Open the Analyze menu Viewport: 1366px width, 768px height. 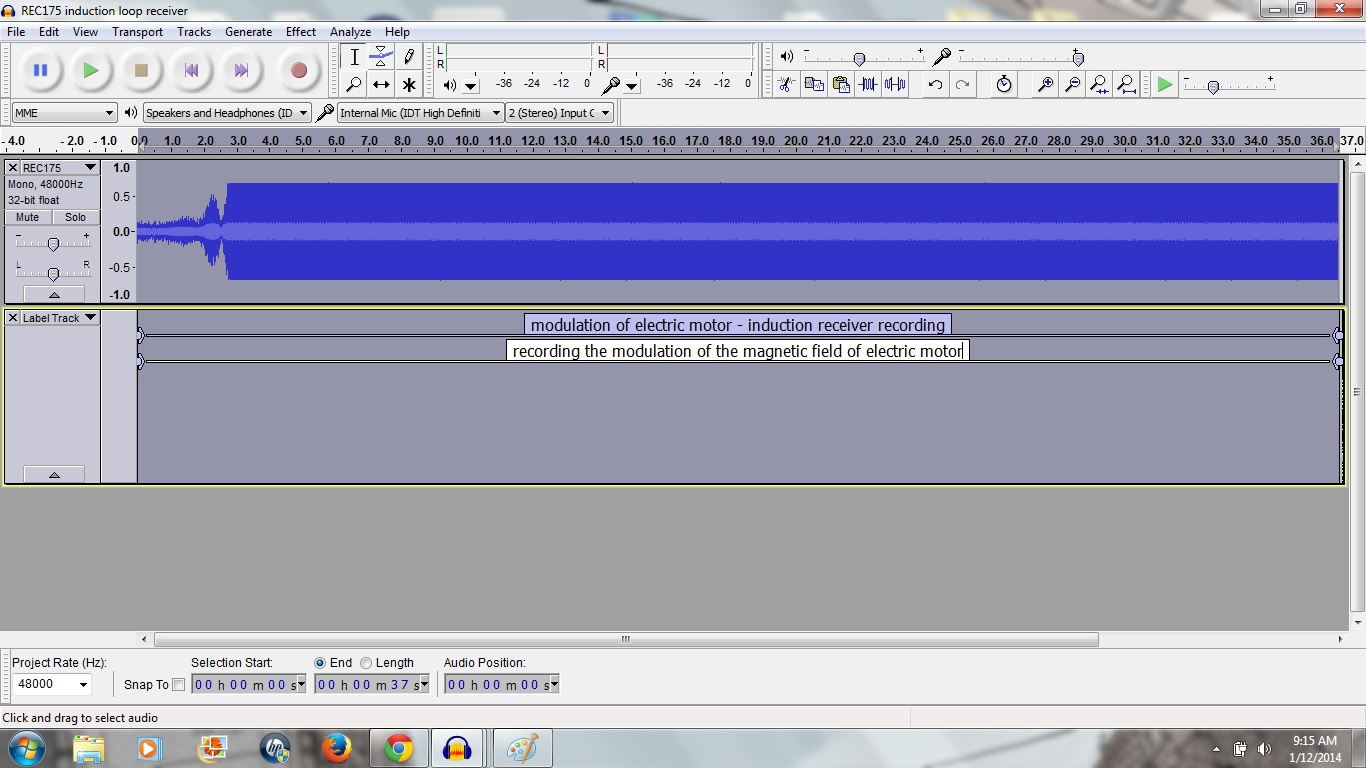click(x=350, y=32)
